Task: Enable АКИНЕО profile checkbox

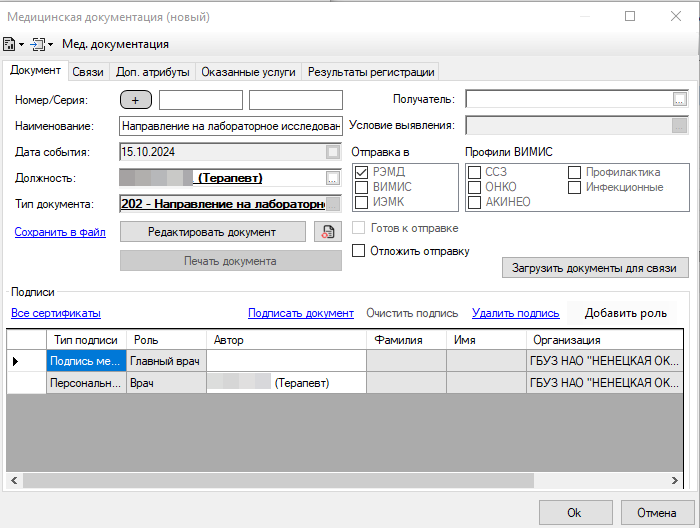Action: click(475, 202)
